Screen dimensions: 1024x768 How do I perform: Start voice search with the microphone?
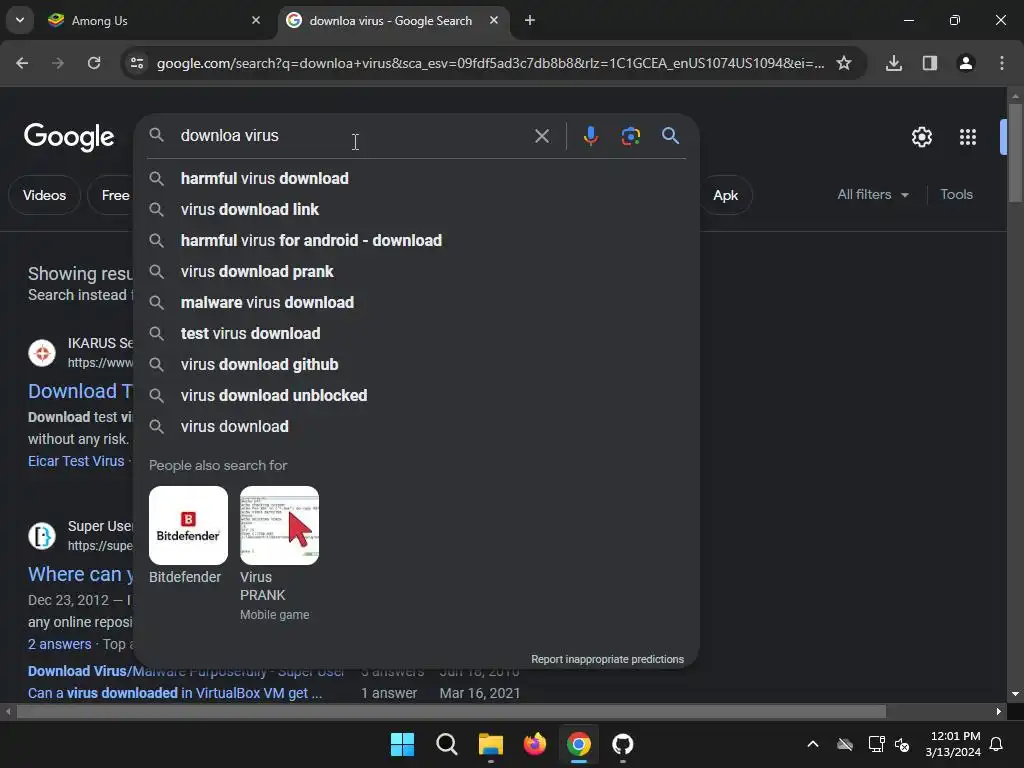[x=590, y=136]
